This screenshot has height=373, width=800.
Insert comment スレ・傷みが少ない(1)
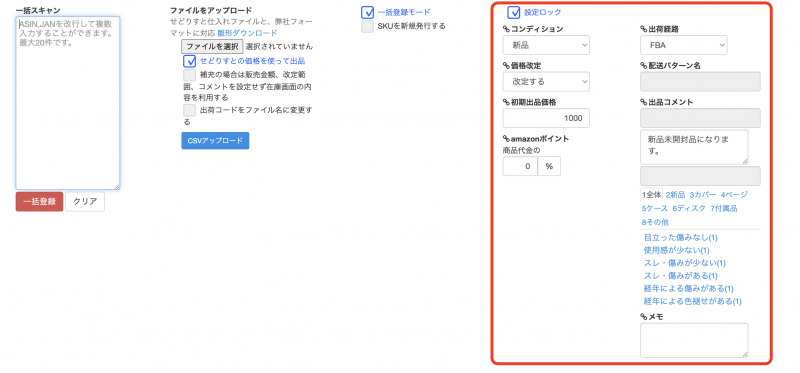[x=685, y=263]
